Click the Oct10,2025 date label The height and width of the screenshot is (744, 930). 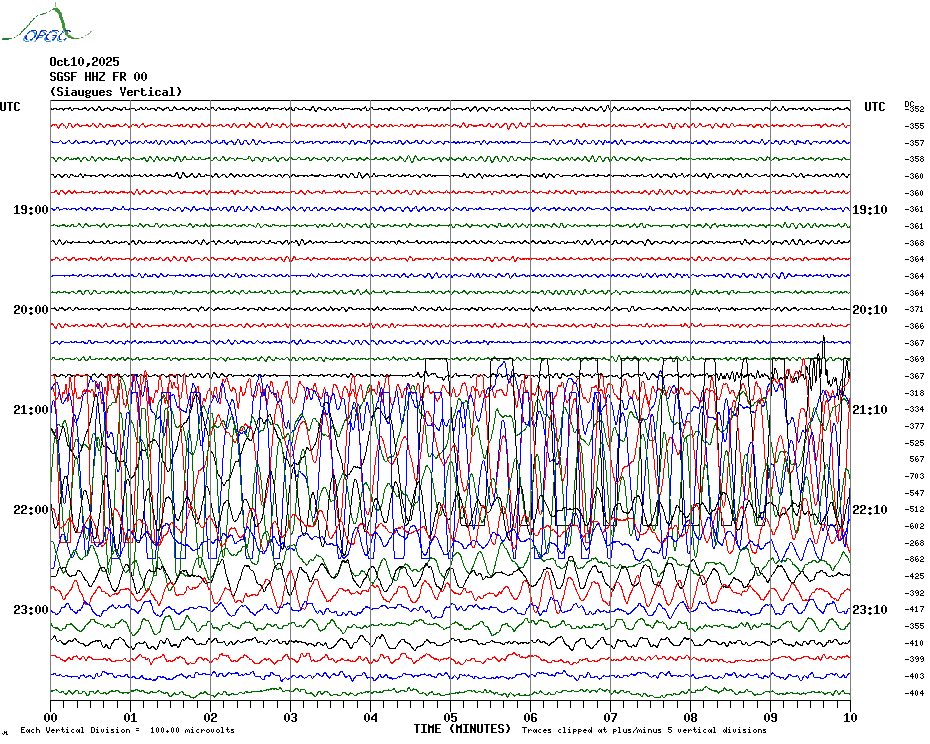coord(84,61)
